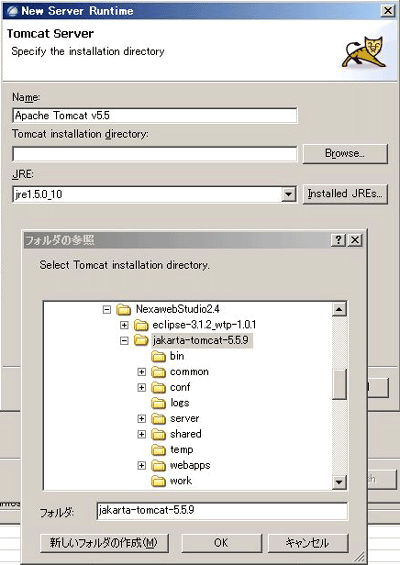The width and height of the screenshot is (400, 565).
Task: Collapse the NexawebStudio2.4 tree node
Action: point(107,310)
